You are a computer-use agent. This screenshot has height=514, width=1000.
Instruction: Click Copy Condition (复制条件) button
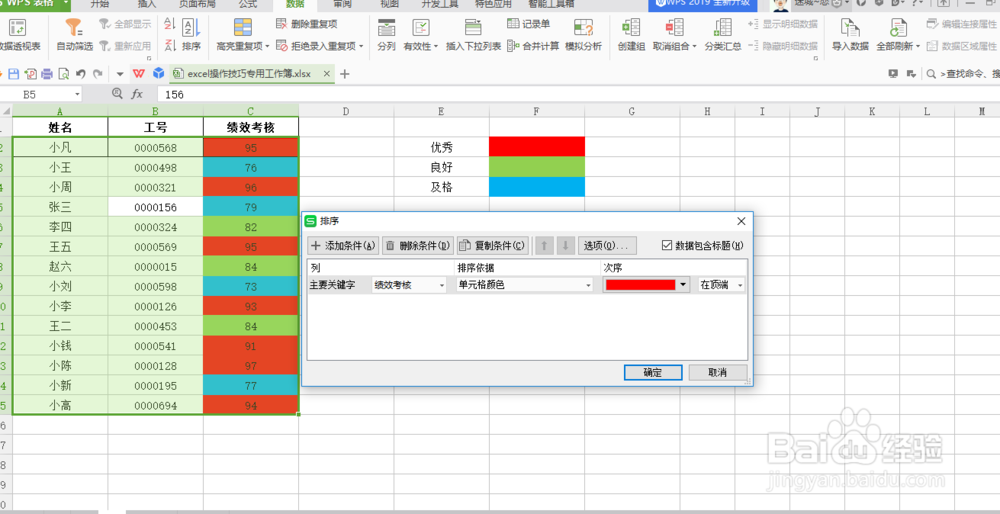click(493, 246)
